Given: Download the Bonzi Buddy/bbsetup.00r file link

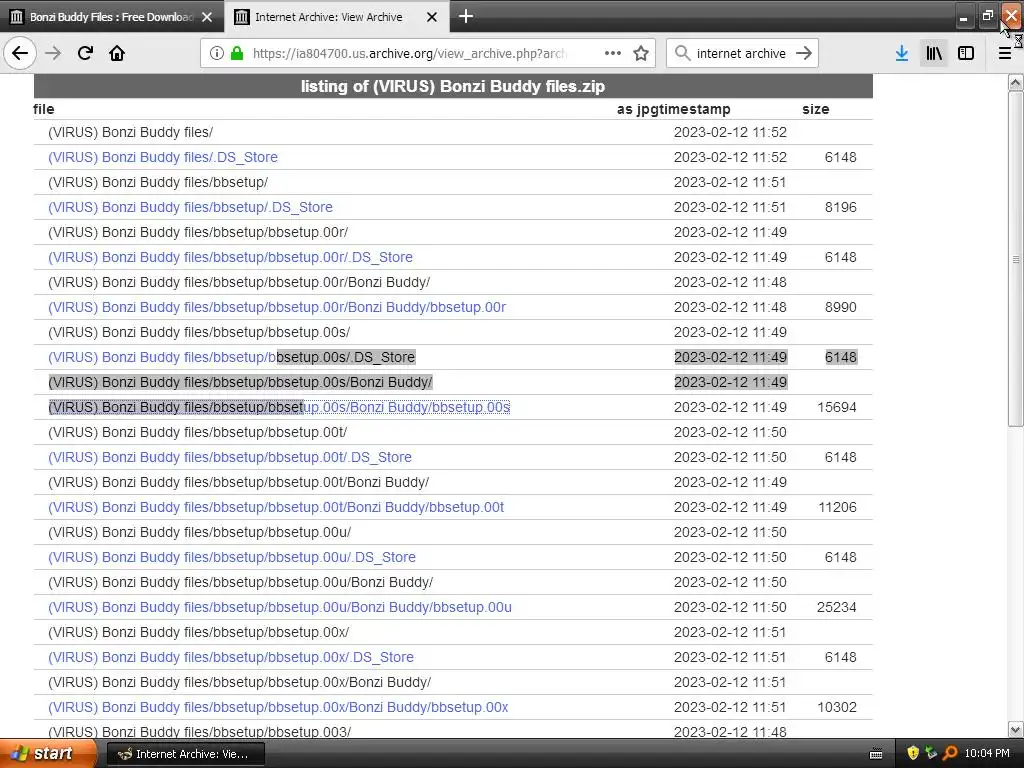Looking at the screenshot, I should (x=277, y=307).
